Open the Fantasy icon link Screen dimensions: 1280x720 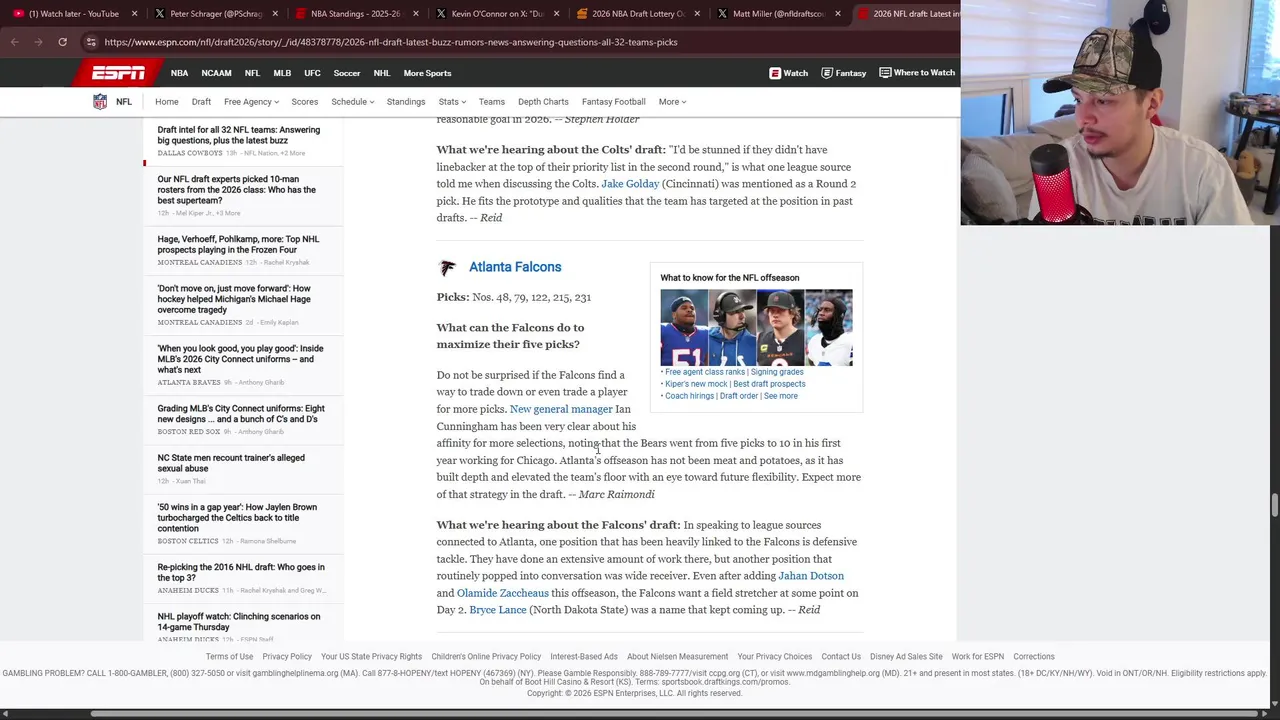tap(843, 73)
